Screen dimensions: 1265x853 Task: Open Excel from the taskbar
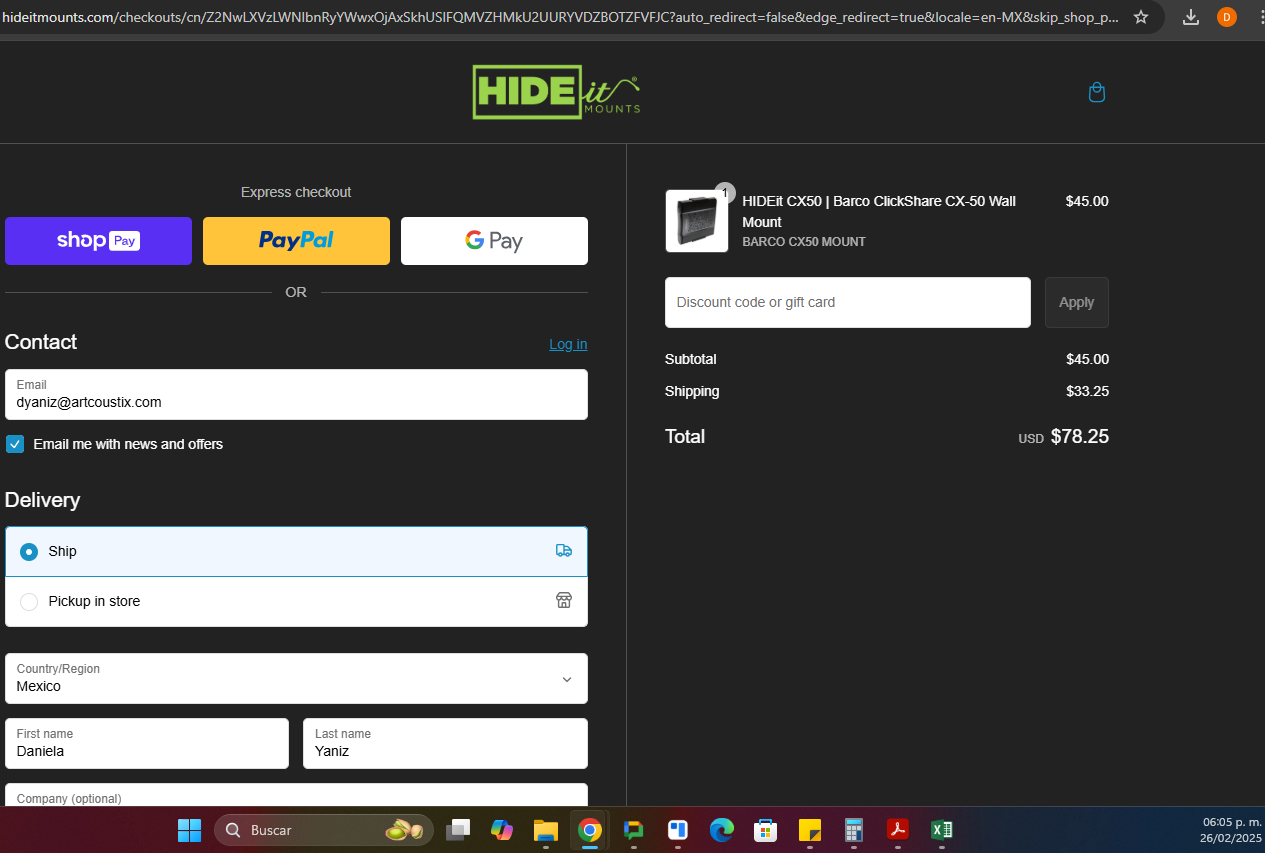coord(941,830)
